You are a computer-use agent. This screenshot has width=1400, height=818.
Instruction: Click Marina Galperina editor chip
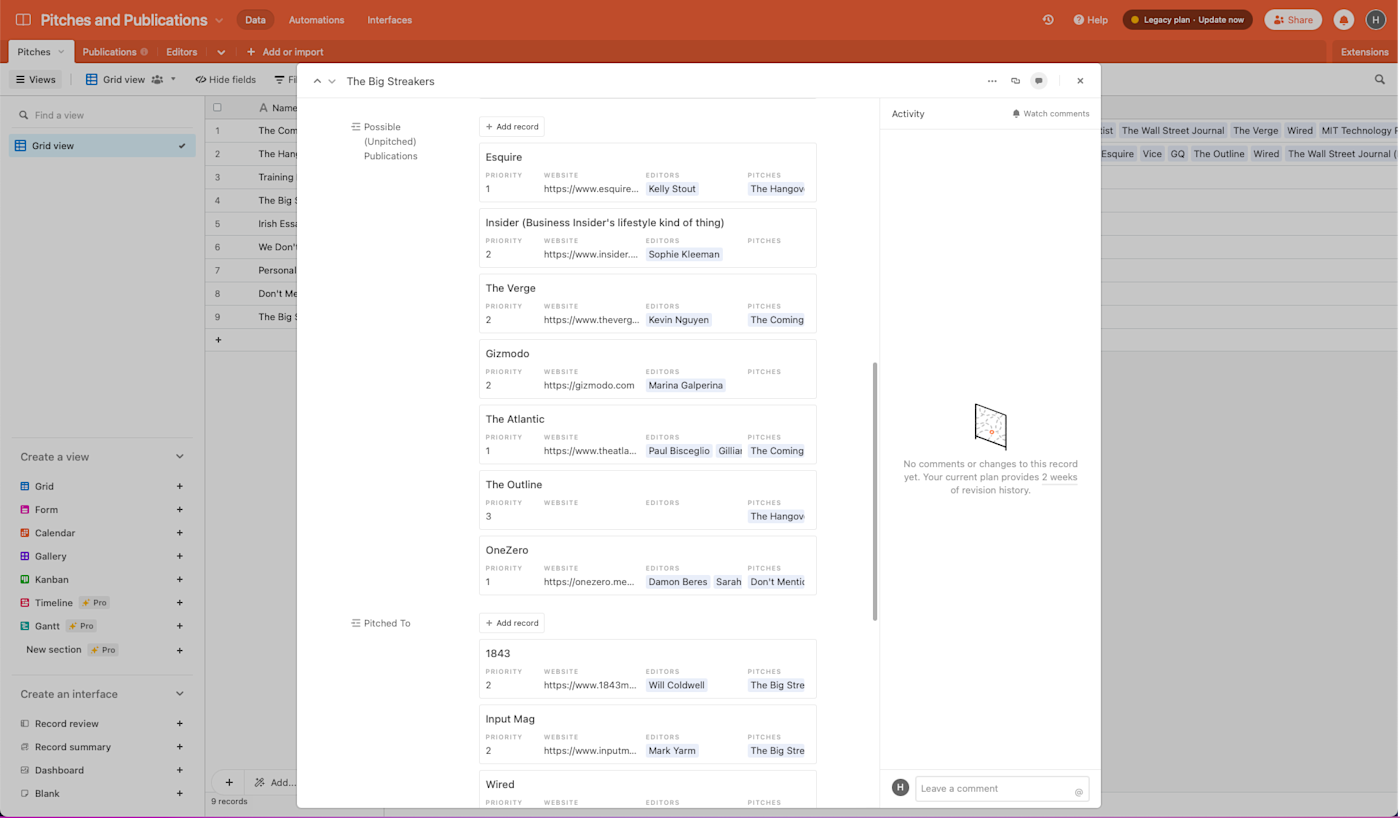(x=685, y=385)
